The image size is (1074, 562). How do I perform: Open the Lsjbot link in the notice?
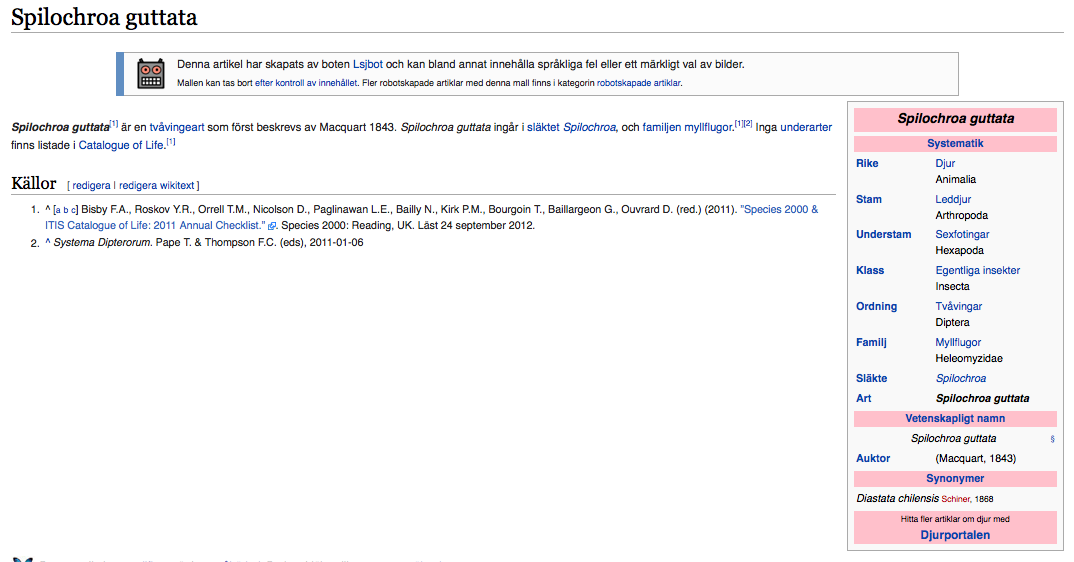(x=367, y=64)
